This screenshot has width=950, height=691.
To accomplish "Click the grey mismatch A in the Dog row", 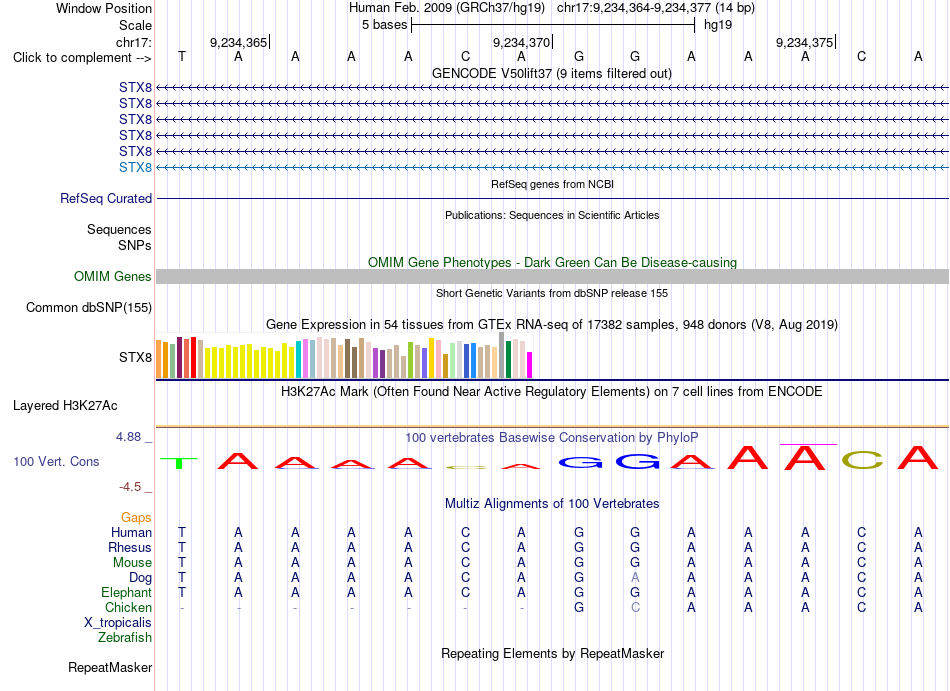I will point(635,577).
